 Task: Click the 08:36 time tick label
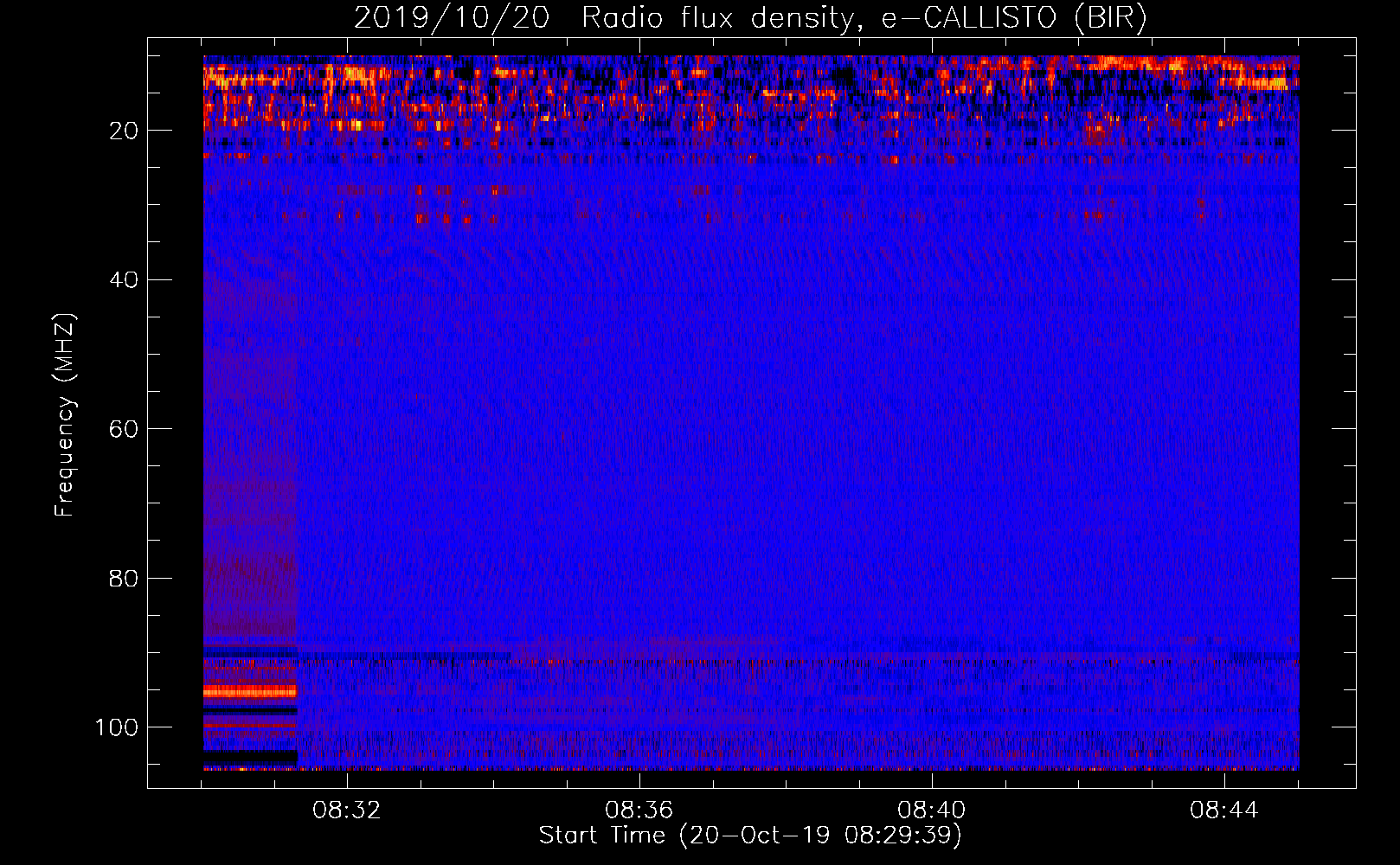639,811
